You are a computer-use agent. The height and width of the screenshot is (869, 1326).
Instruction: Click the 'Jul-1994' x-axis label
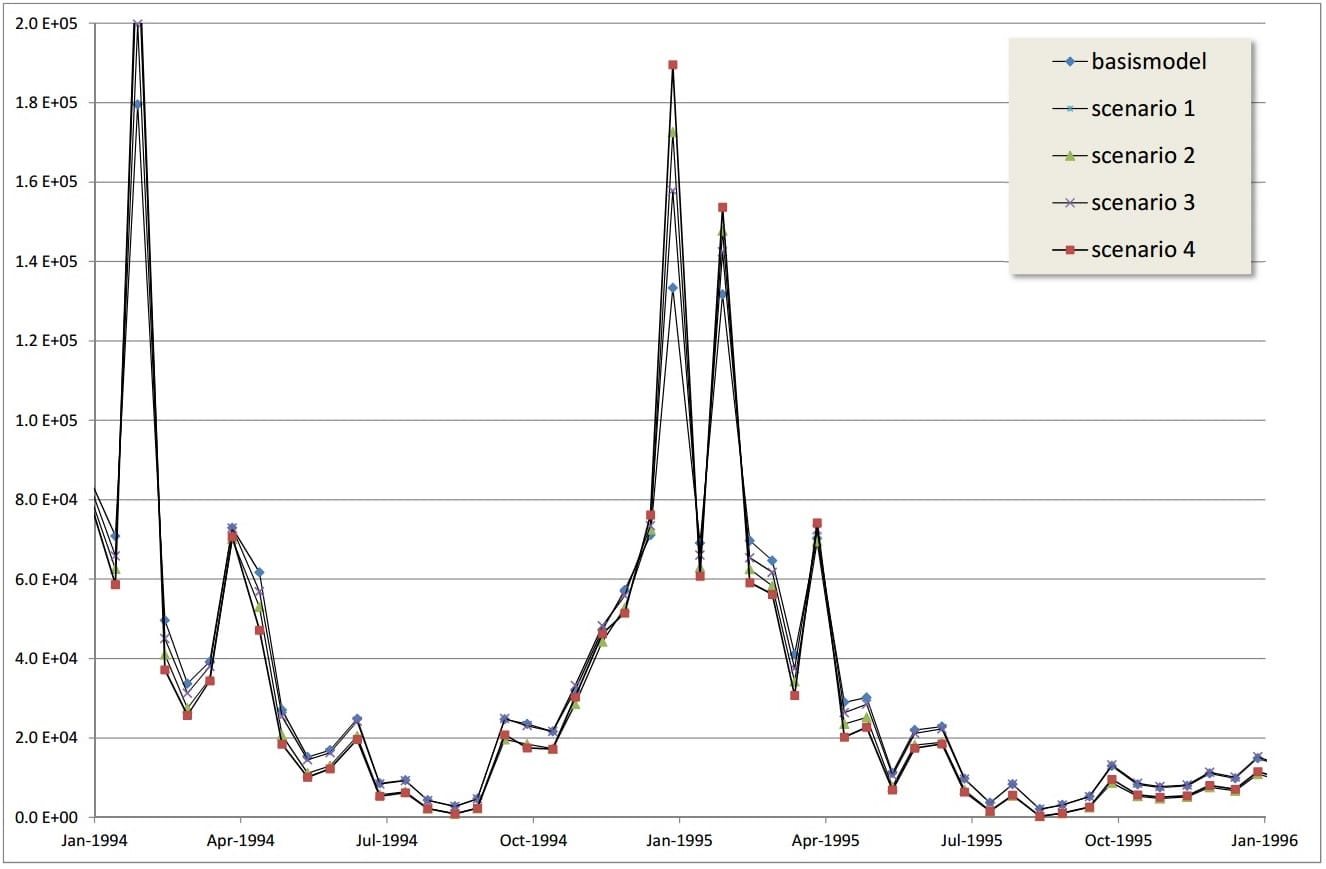click(386, 841)
